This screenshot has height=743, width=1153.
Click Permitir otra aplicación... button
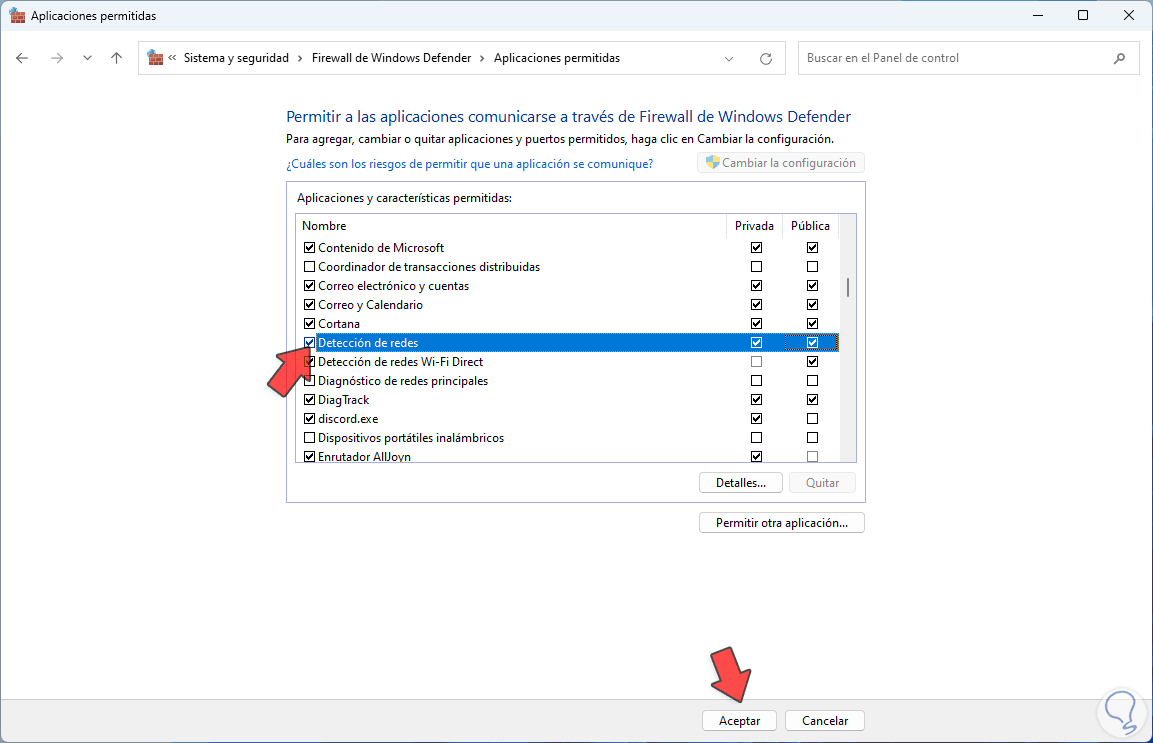click(782, 523)
